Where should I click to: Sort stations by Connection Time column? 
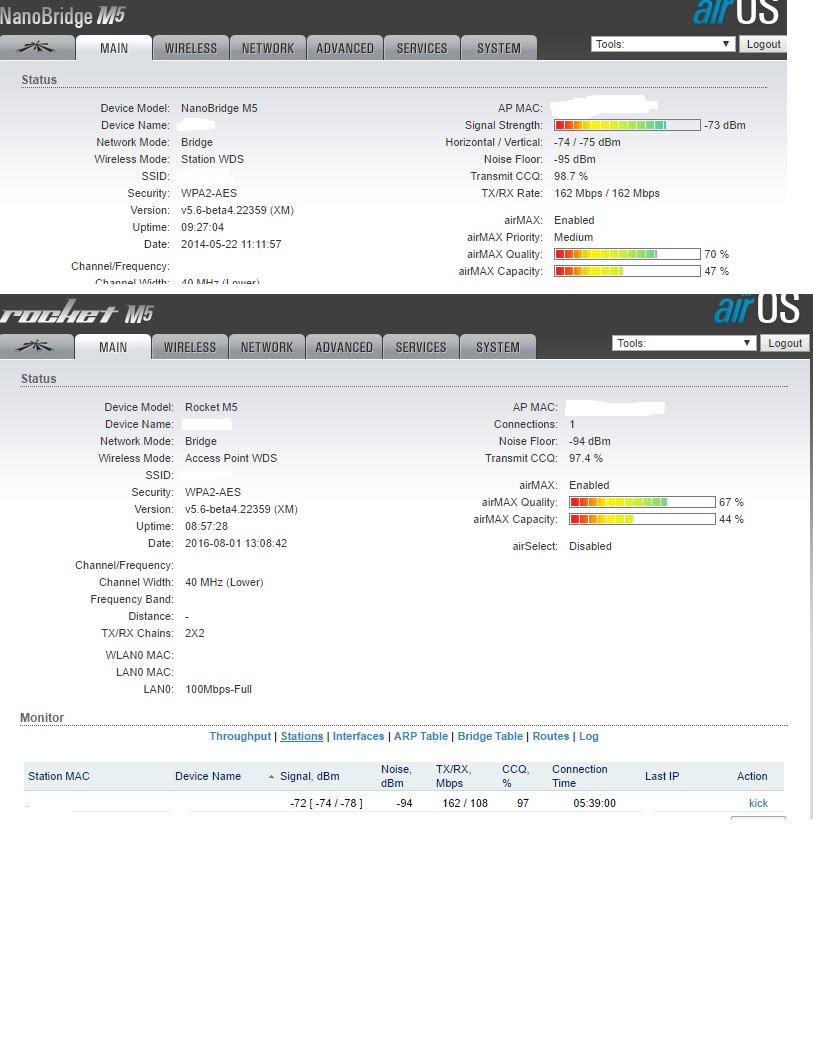(x=579, y=776)
